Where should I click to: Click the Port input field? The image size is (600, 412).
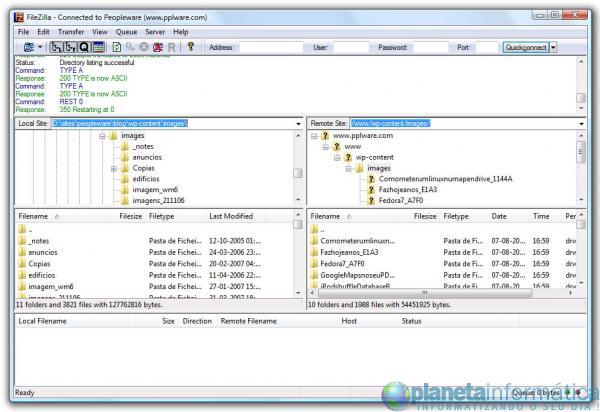[x=487, y=47]
